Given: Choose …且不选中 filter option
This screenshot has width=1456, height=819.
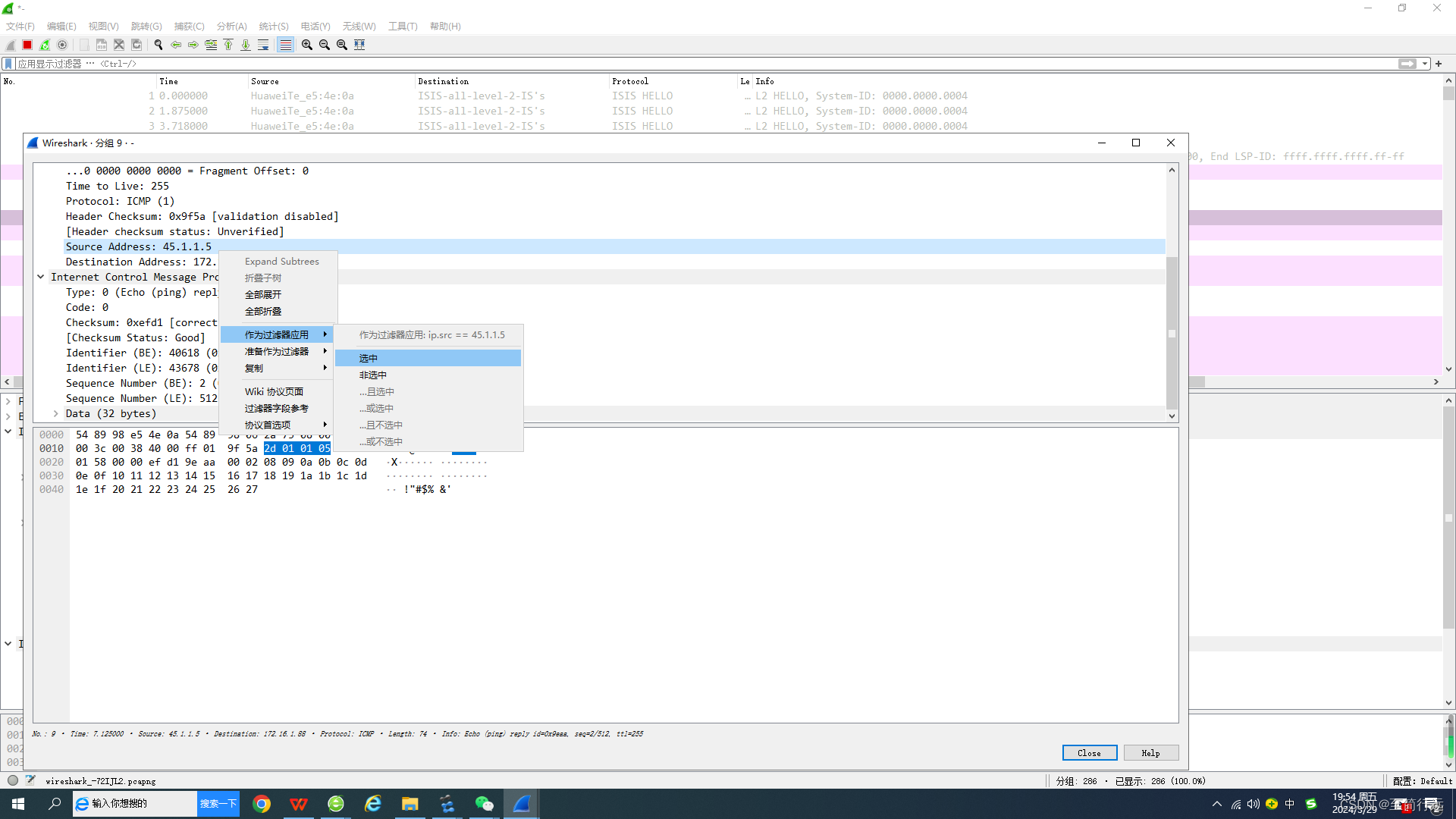Looking at the screenshot, I should [428, 425].
